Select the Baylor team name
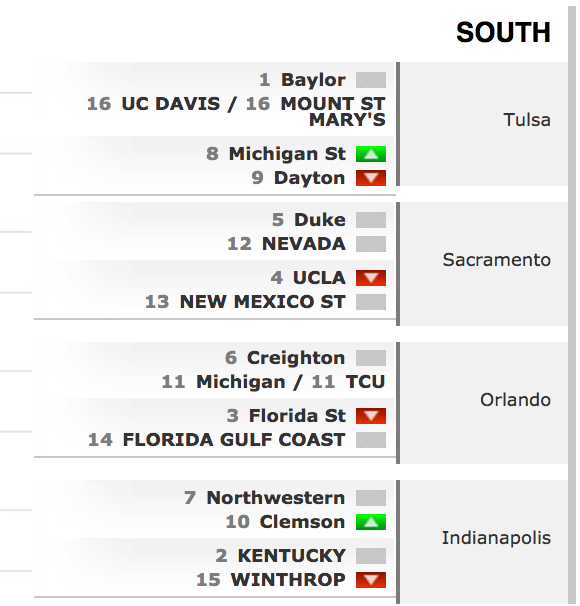The width and height of the screenshot is (580, 606). click(x=313, y=80)
